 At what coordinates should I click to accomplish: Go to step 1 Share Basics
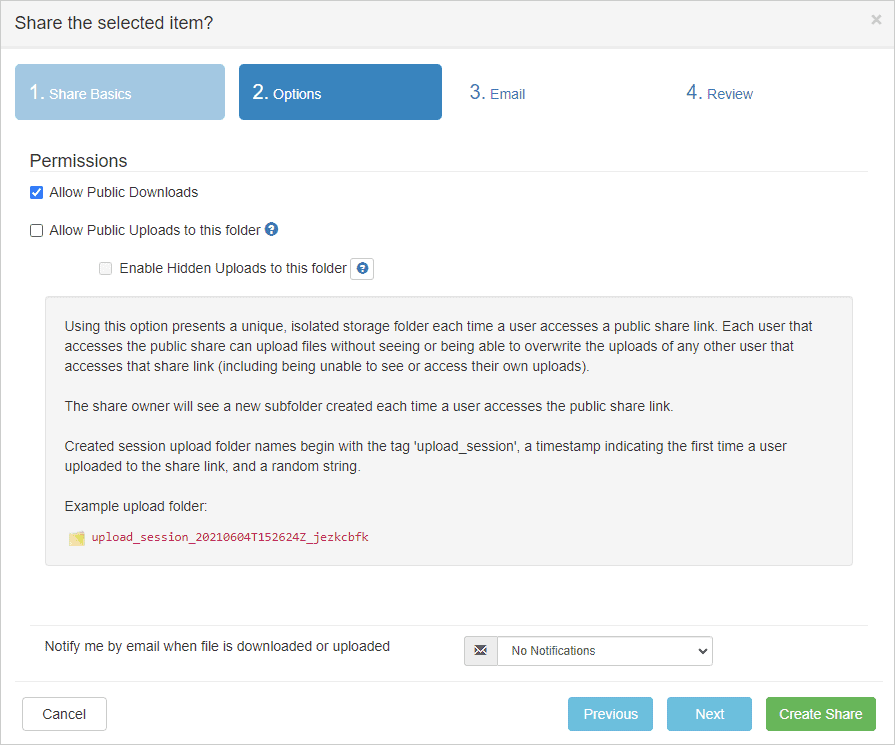tap(120, 93)
